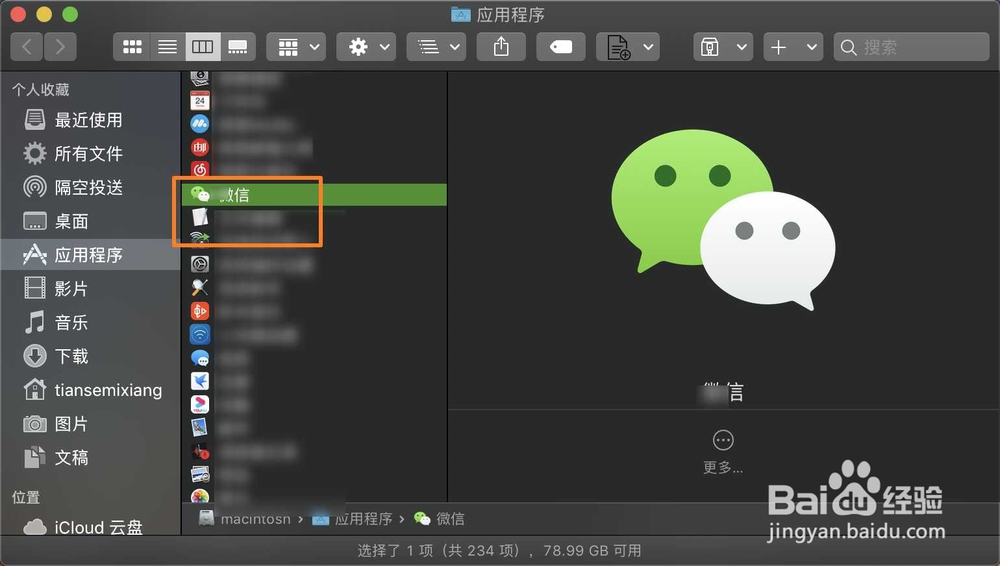Focus the 搜索 search field
Screen dimensions: 1000x566
pyautogui.click(x=911, y=47)
